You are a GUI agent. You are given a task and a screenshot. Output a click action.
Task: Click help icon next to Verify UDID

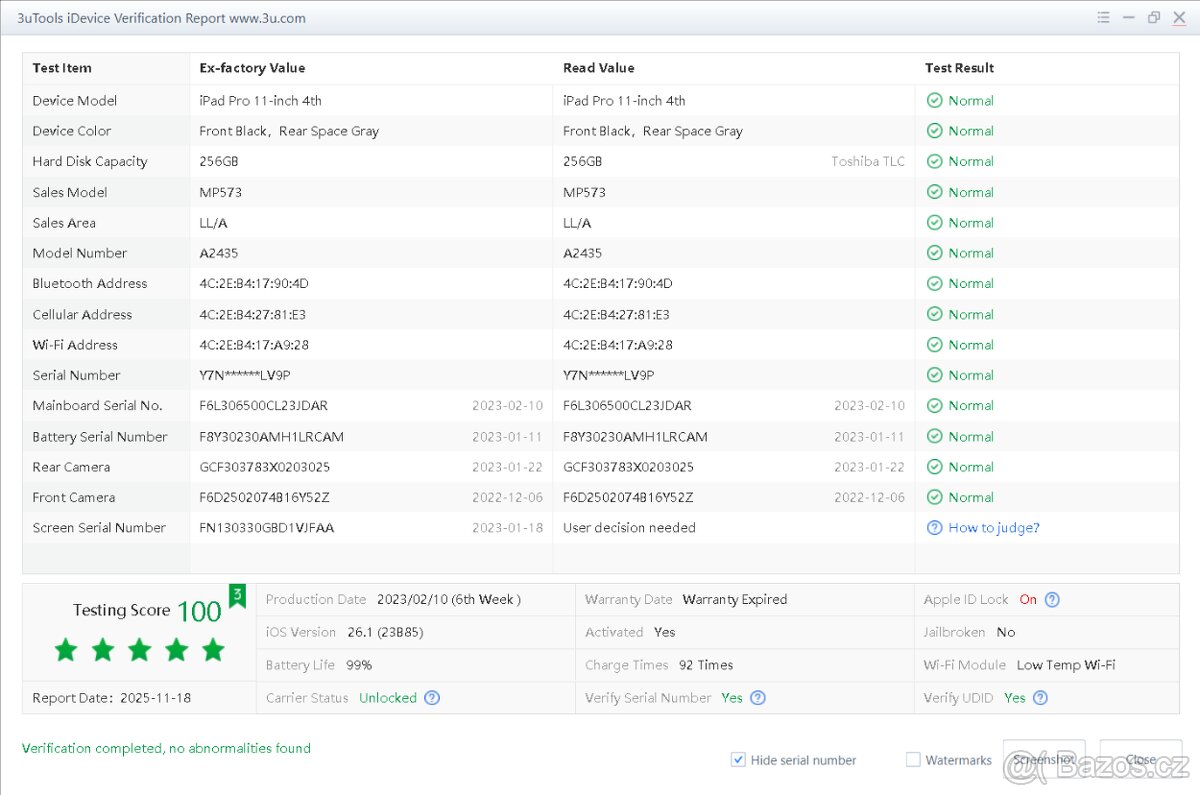1040,698
